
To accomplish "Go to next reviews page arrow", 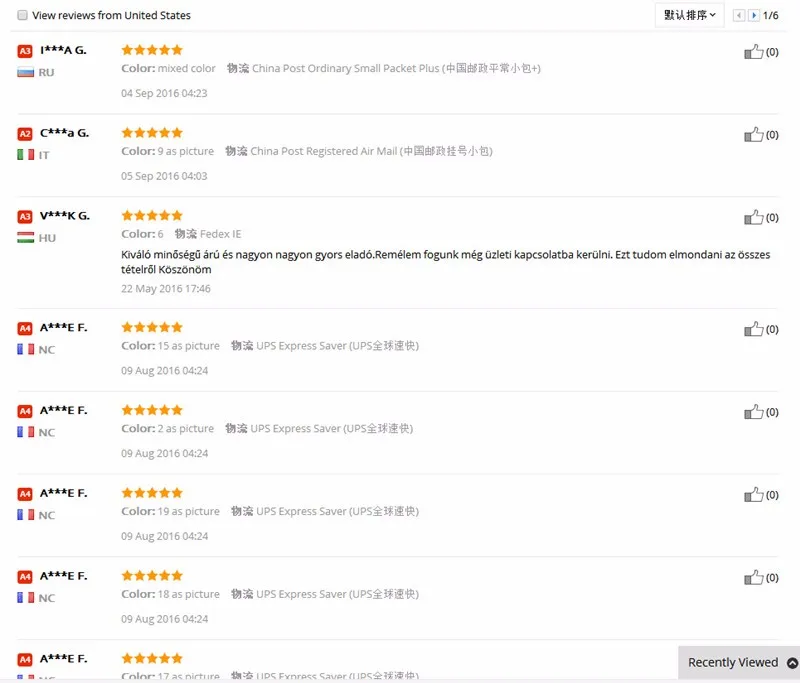I will [754, 15].
